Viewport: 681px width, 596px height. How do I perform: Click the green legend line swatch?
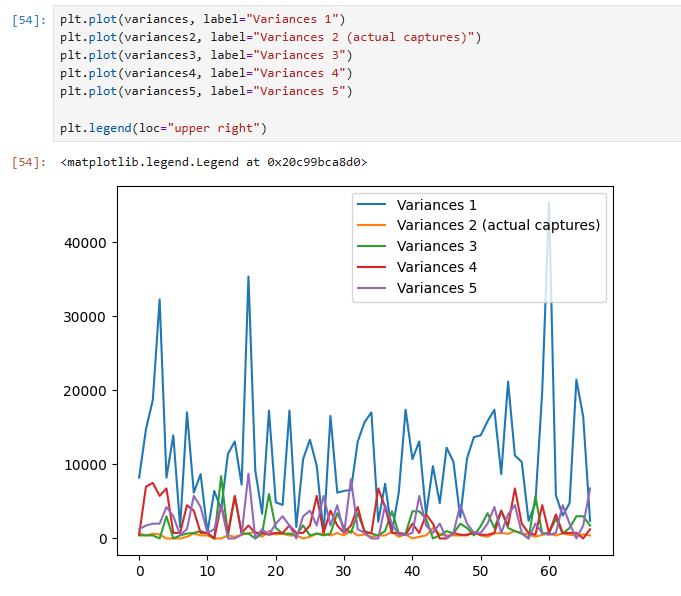371,246
